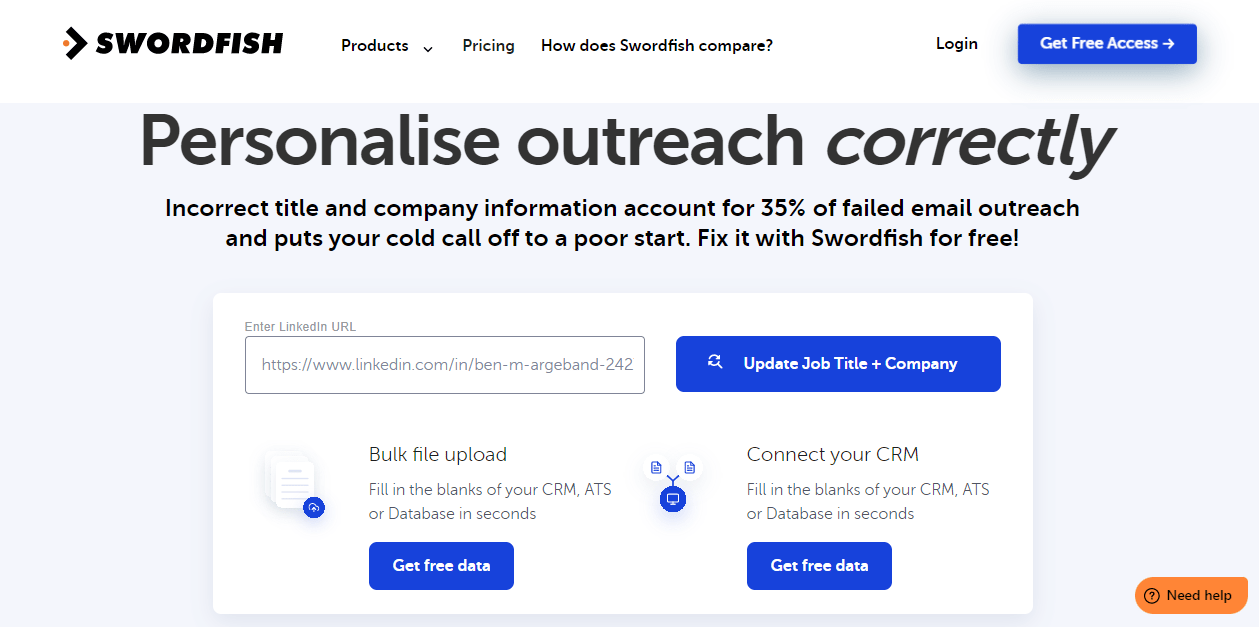This screenshot has height=627, width=1259.
Task: Click the monitor connector icon between the two sections
Action: pos(672,499)
